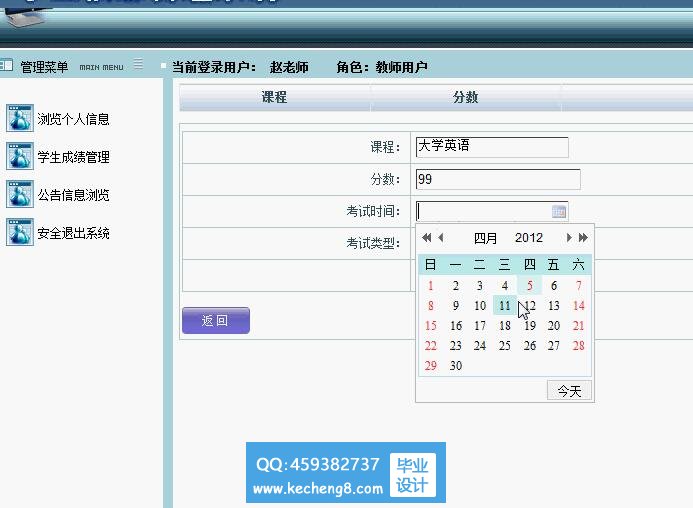693x508 pixels.
Task: Pick highlighted date 11 in calendar
Action: [505, 306]
